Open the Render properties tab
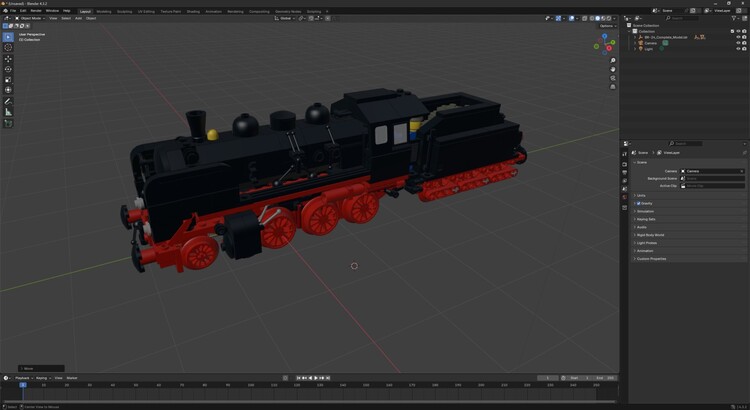 [x=624, y=164]
